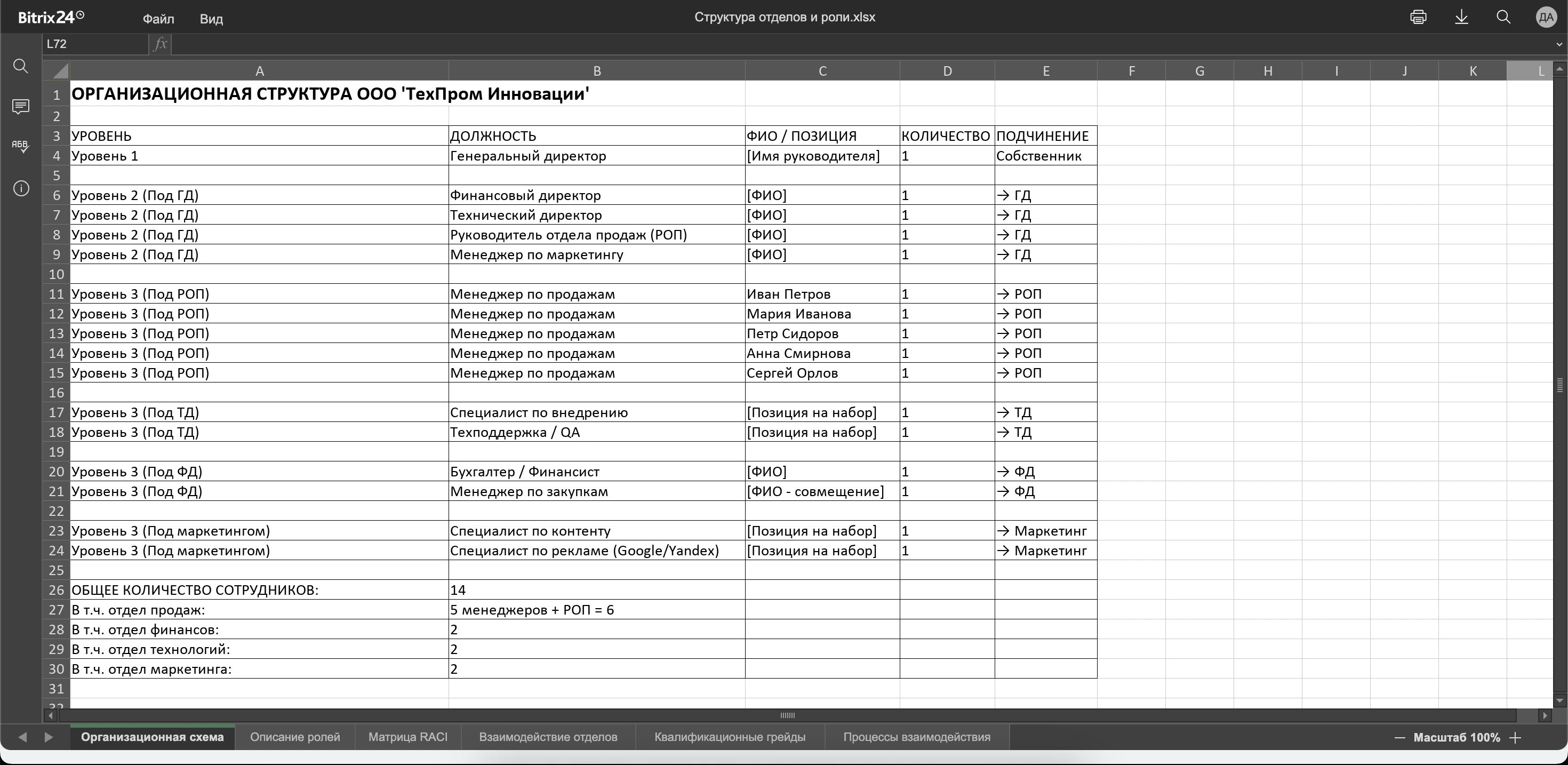Image resolution: width=1568 pixels, height=765 pixels.
Task: Click cell Генеральный директор
Action: click(596, 156)
